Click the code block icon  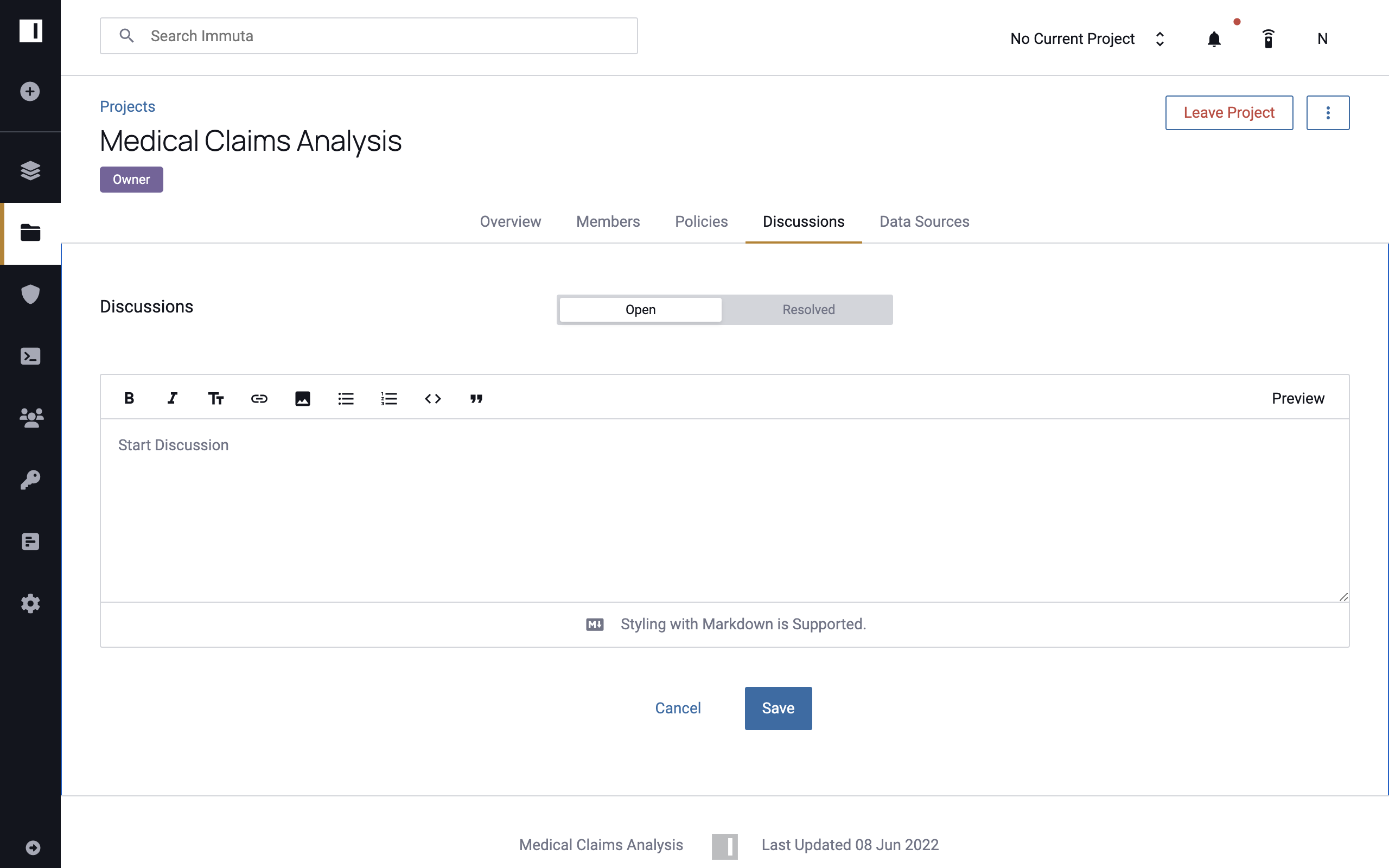432,398
